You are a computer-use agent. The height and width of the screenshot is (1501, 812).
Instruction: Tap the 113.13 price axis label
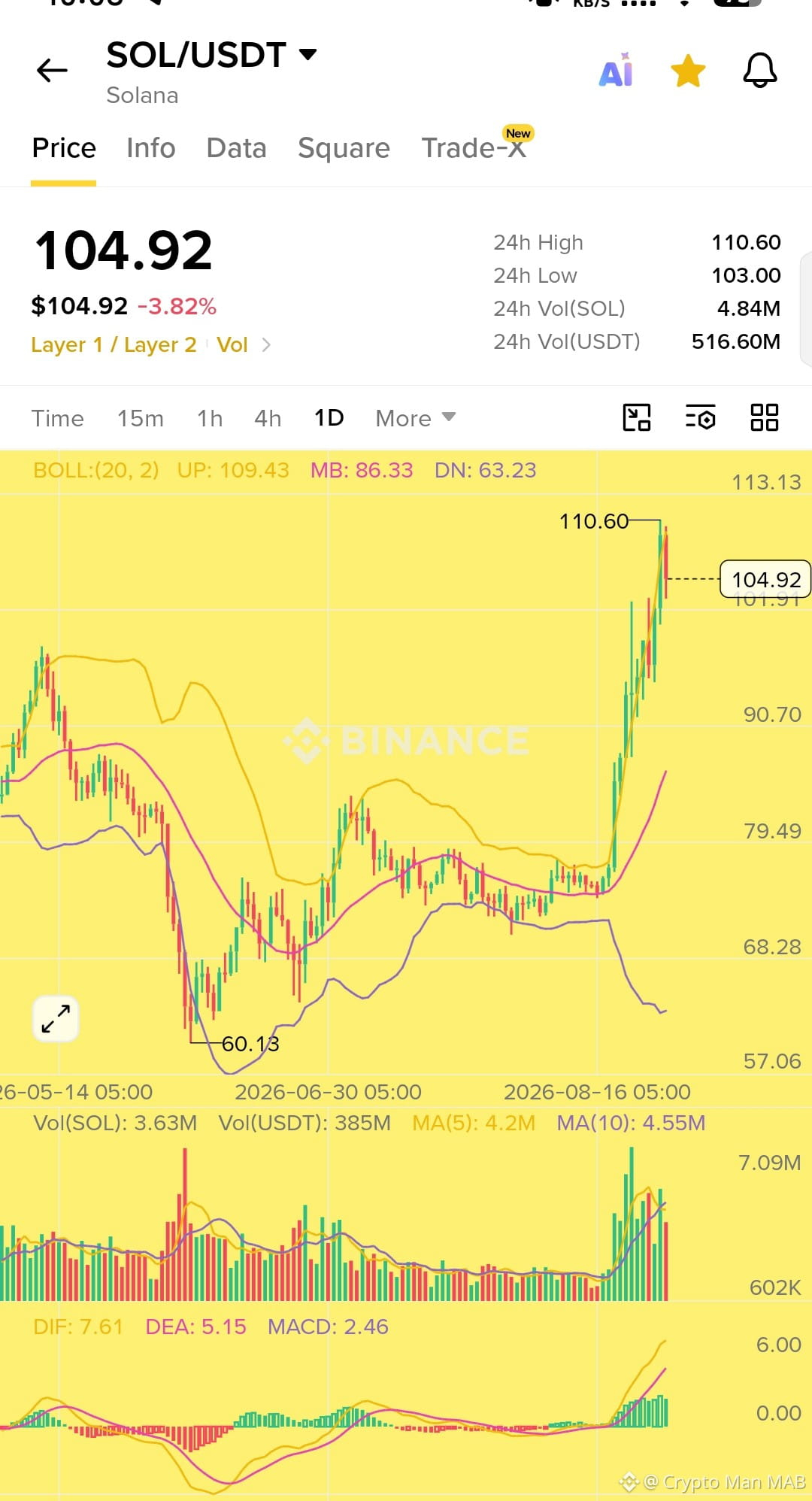(767, 482)
